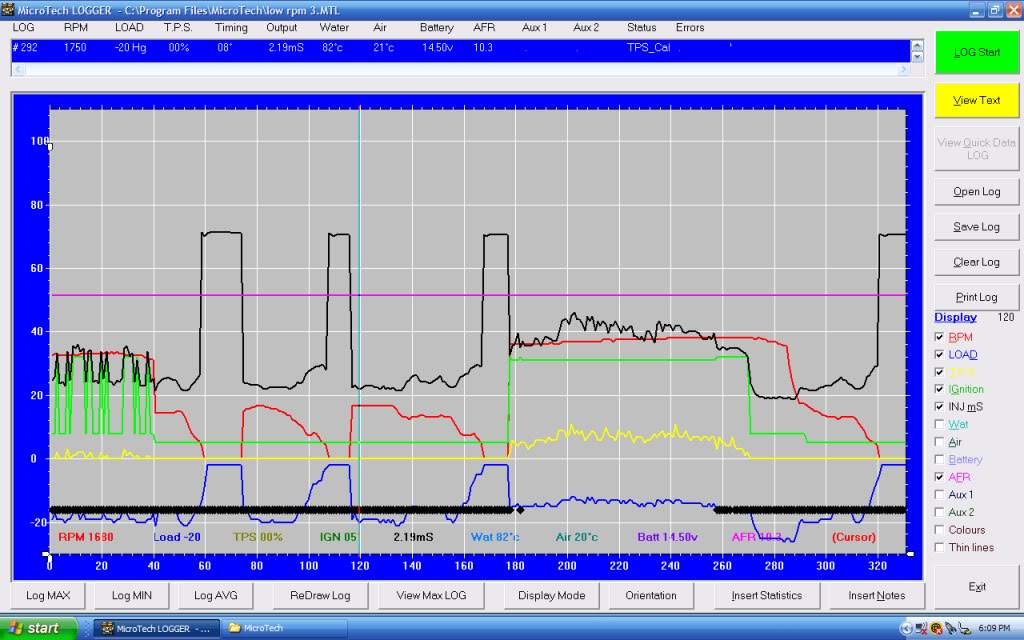This screenshot has width=1024, height=640.
Task: Click the Log MAX button
Action: pyautogui.click(x=48, y=595)
